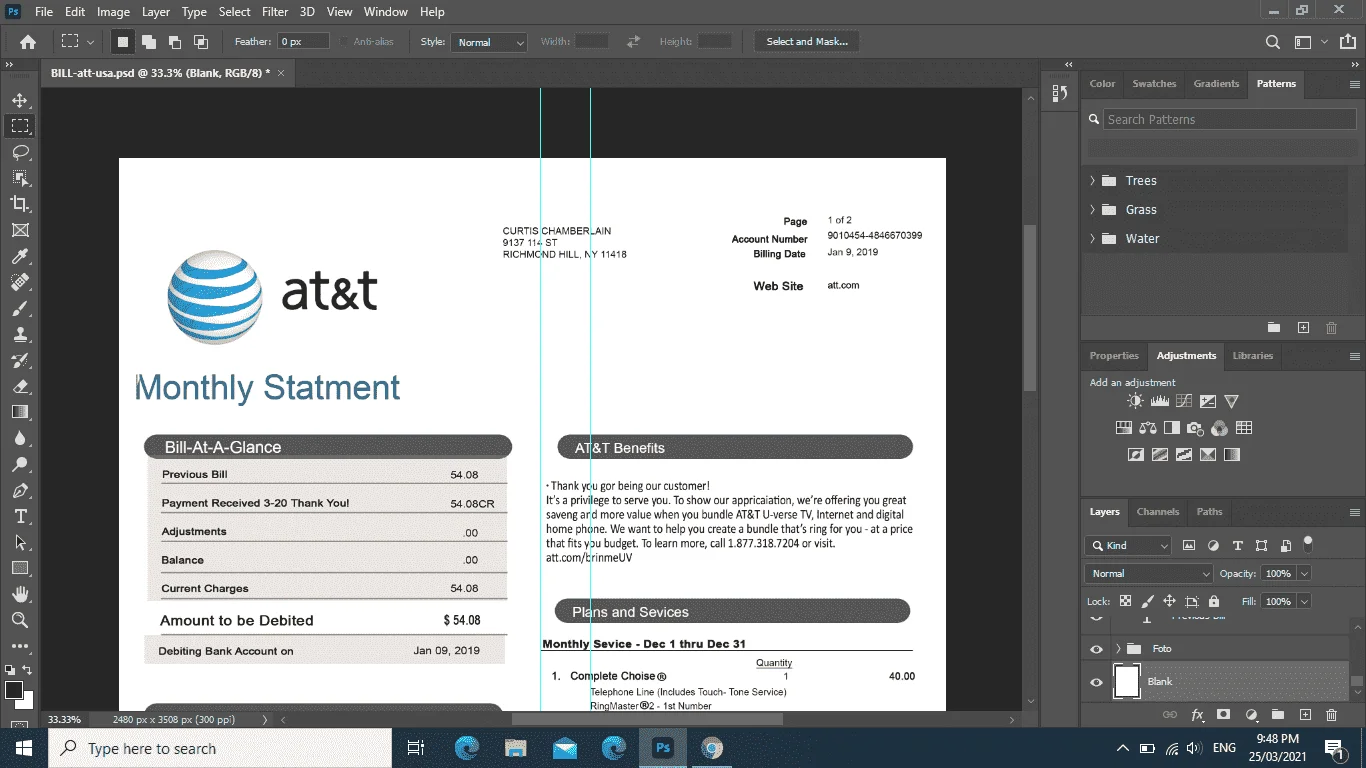Add a Channel Mixer adjustment
Viewport: 1366px width, 768px height.
(x=1219, y=428)
